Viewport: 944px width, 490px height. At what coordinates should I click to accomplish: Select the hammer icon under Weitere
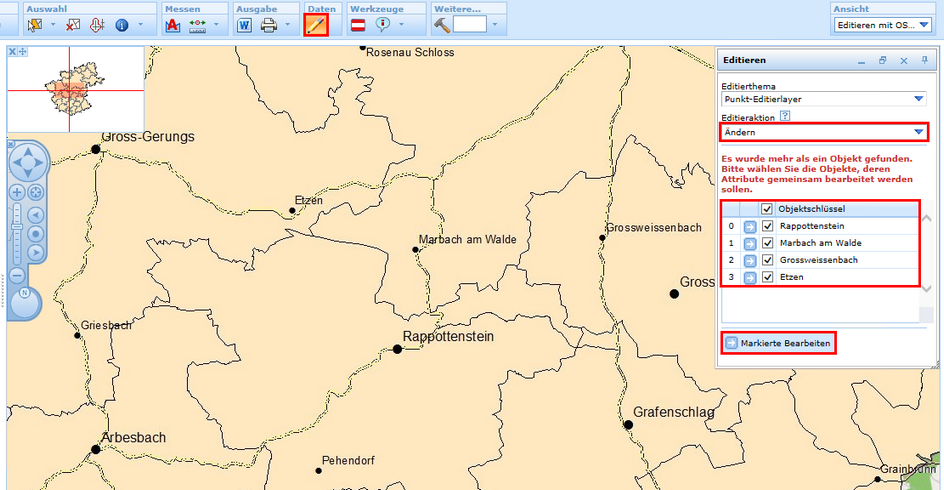441,25
